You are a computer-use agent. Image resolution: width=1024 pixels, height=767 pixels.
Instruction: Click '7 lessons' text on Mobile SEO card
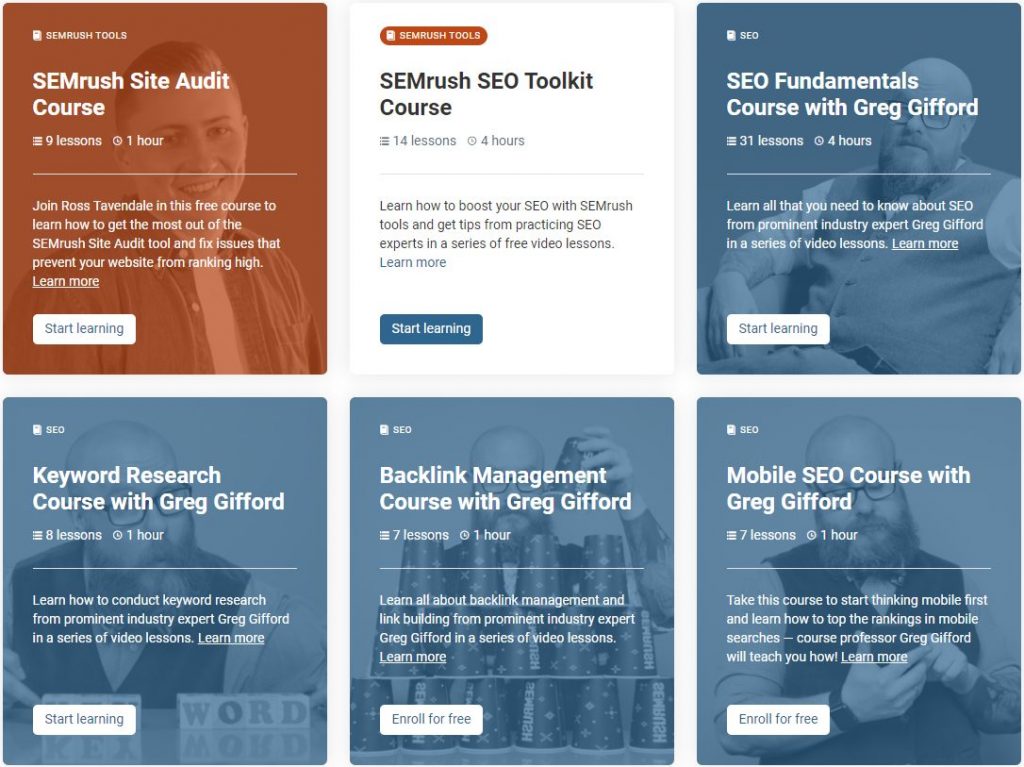pos(767,535)
